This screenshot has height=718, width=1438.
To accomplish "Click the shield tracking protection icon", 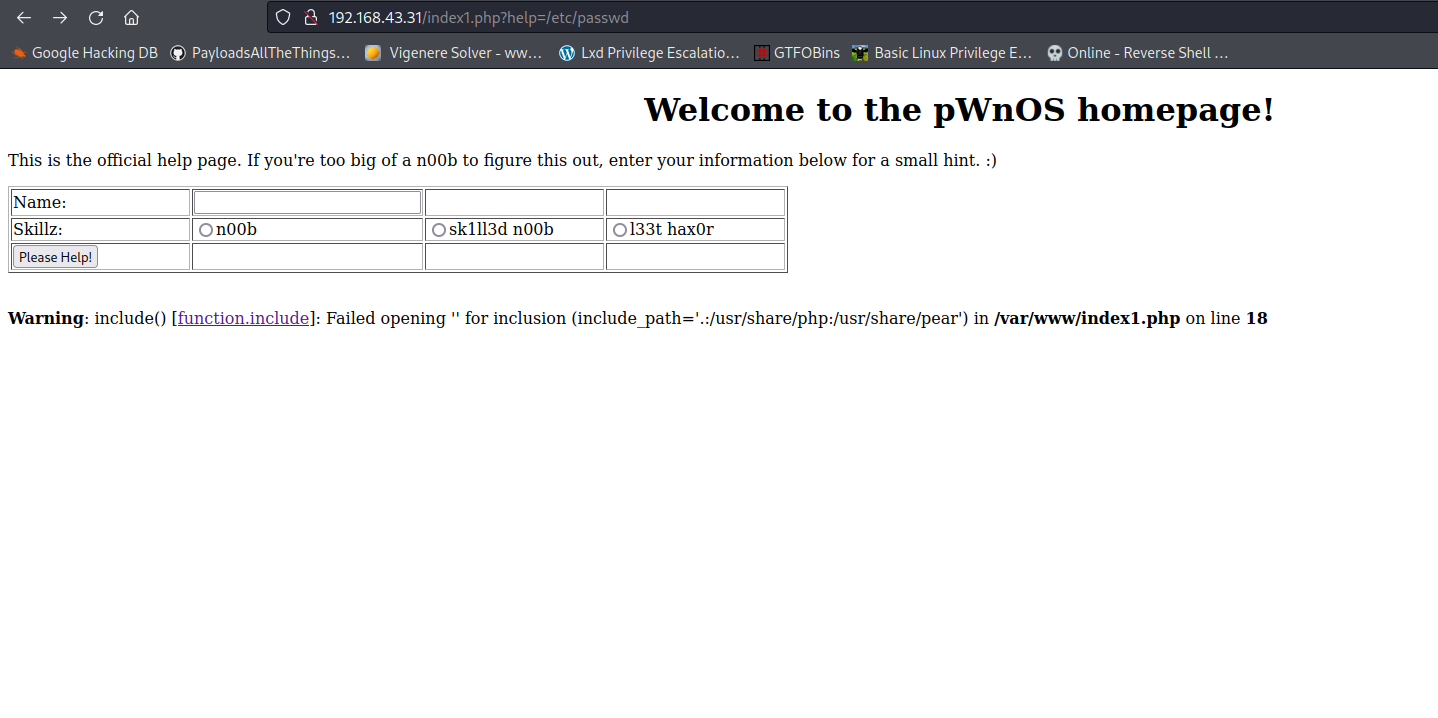I will pyautogui.click(x=283, y=18).
